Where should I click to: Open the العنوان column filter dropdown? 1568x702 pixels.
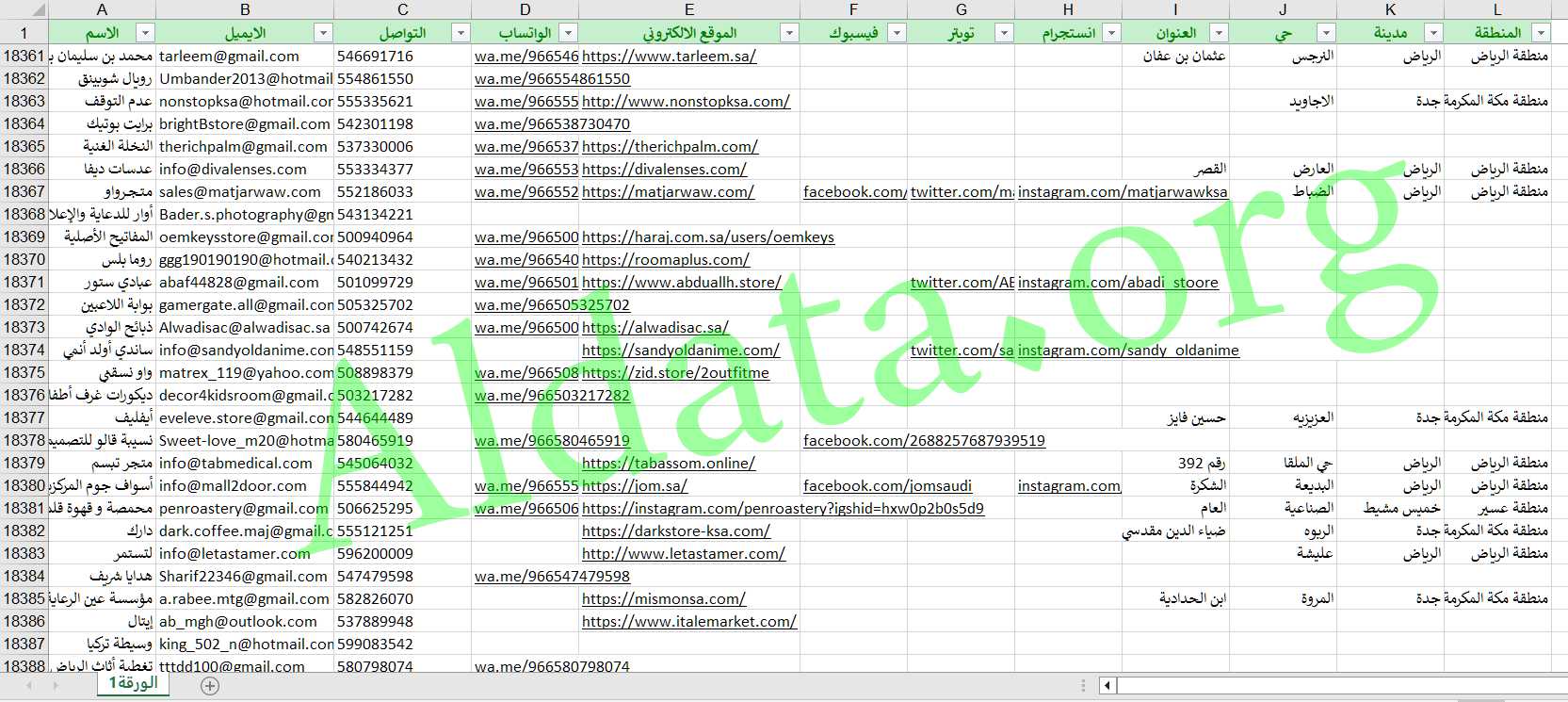click(x=1219, y=33)
